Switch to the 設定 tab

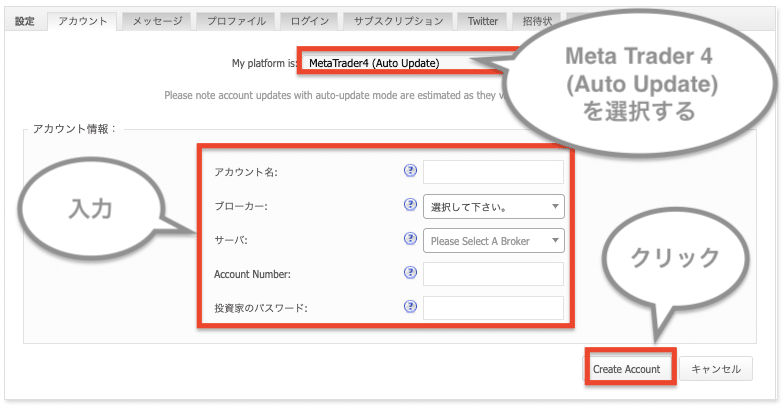tap(24, 21)
